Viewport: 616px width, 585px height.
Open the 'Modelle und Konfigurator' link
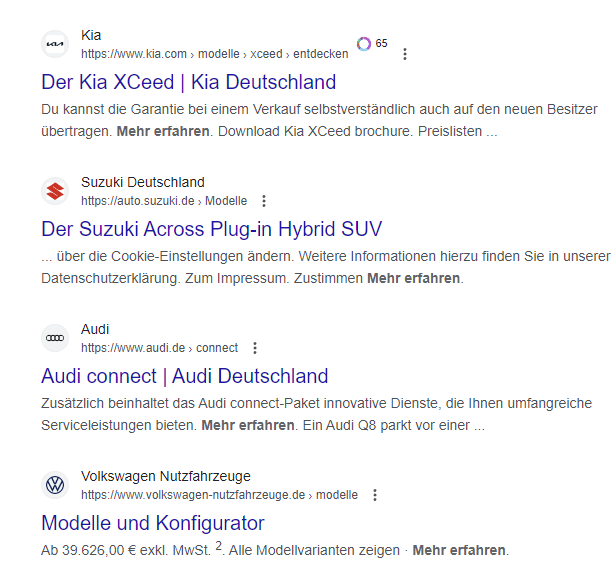click(153, 523)
